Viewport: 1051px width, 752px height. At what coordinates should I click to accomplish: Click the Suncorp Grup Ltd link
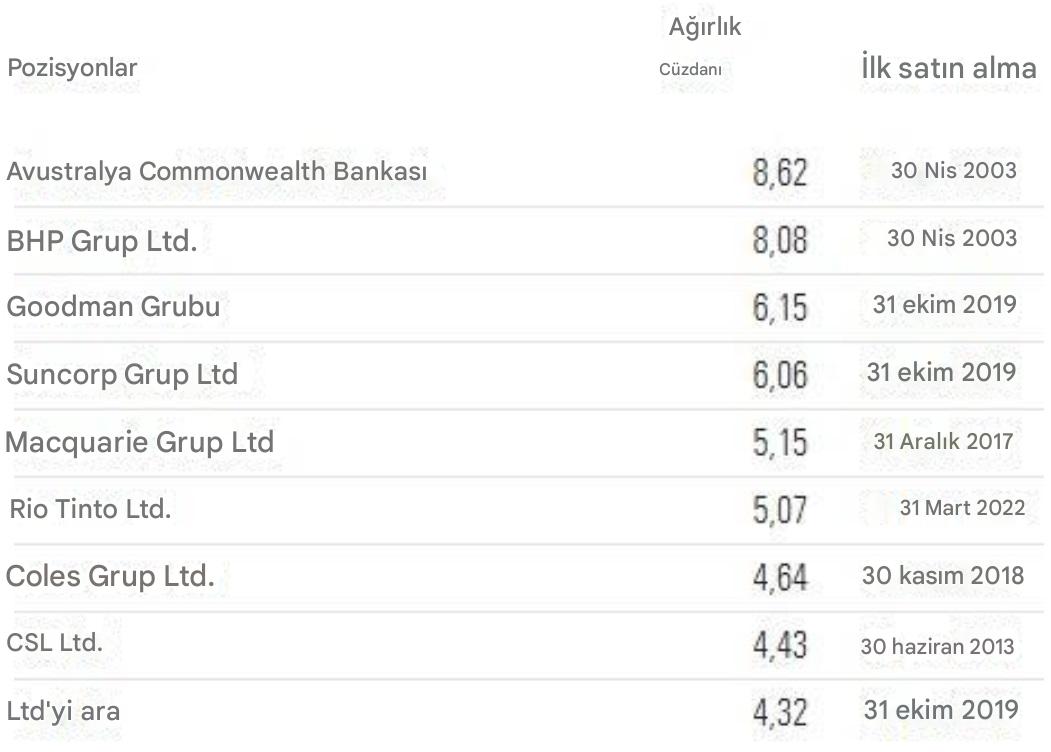[x=122, y=374]
